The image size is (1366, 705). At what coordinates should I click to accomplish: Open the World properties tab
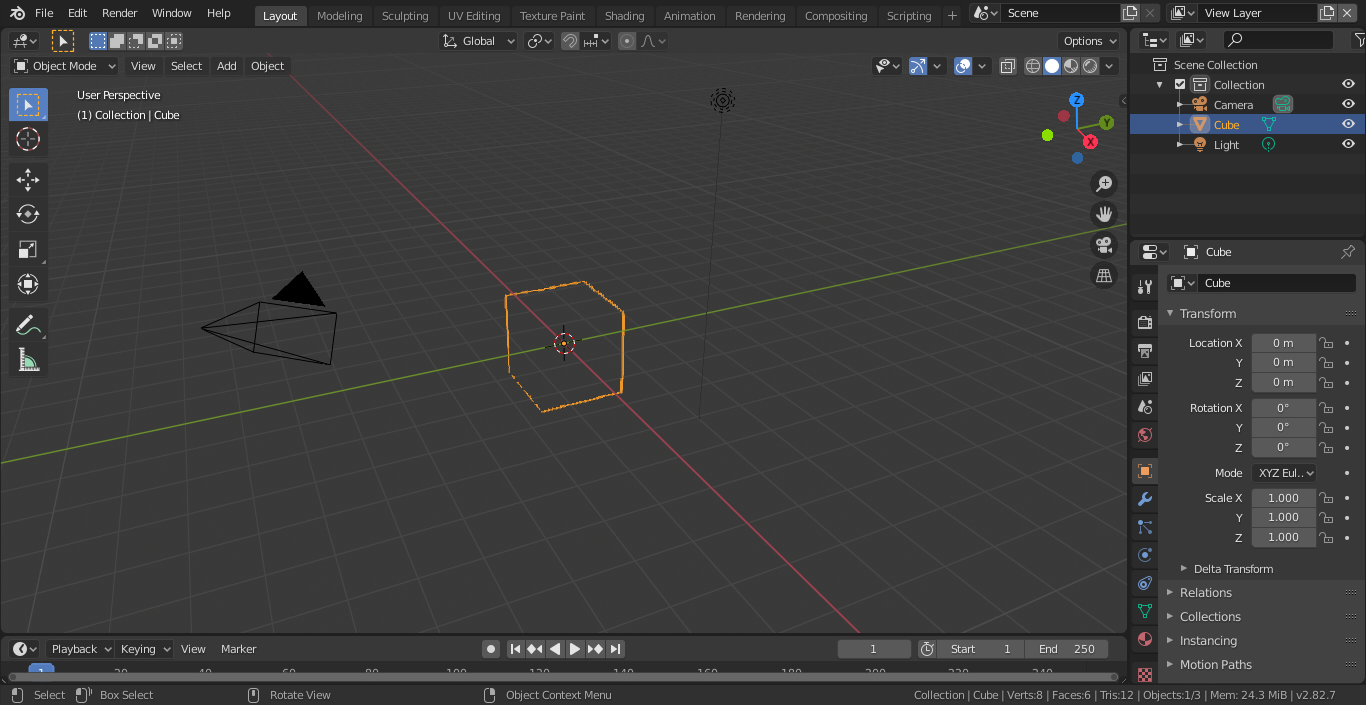1145,435
